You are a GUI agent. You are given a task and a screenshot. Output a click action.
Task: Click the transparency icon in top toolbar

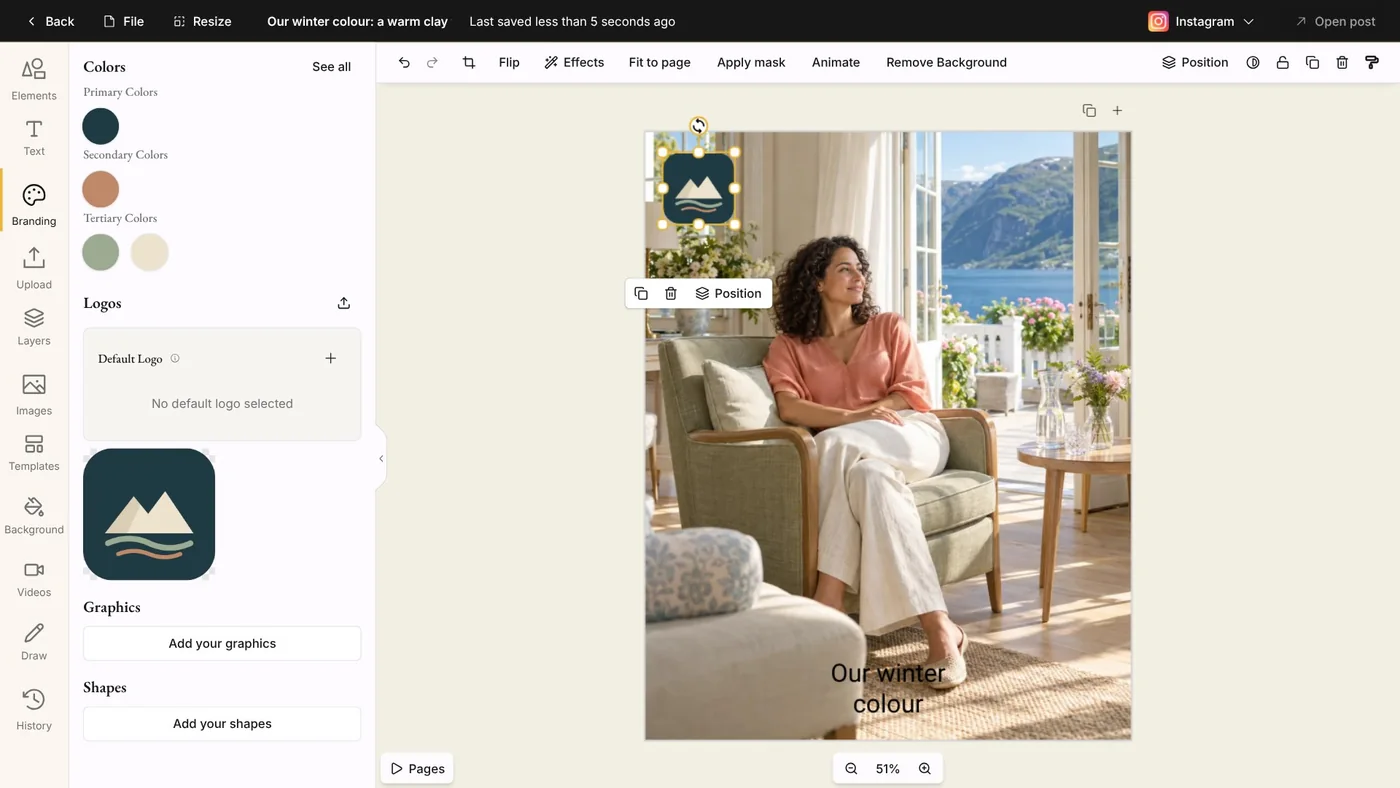[1253, 62]
